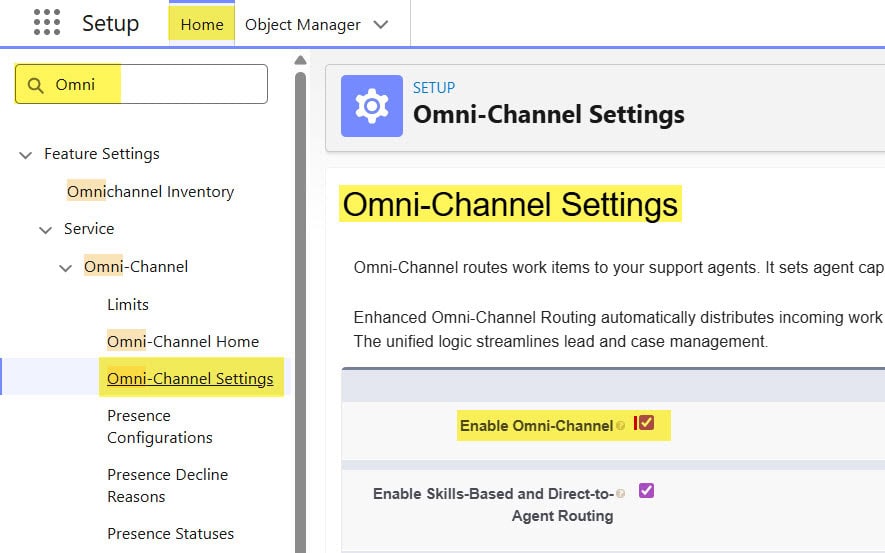Toggle the Enable Omni-Channel checkbox
Viewport: 885px width, 553px height.
[647, 423]
